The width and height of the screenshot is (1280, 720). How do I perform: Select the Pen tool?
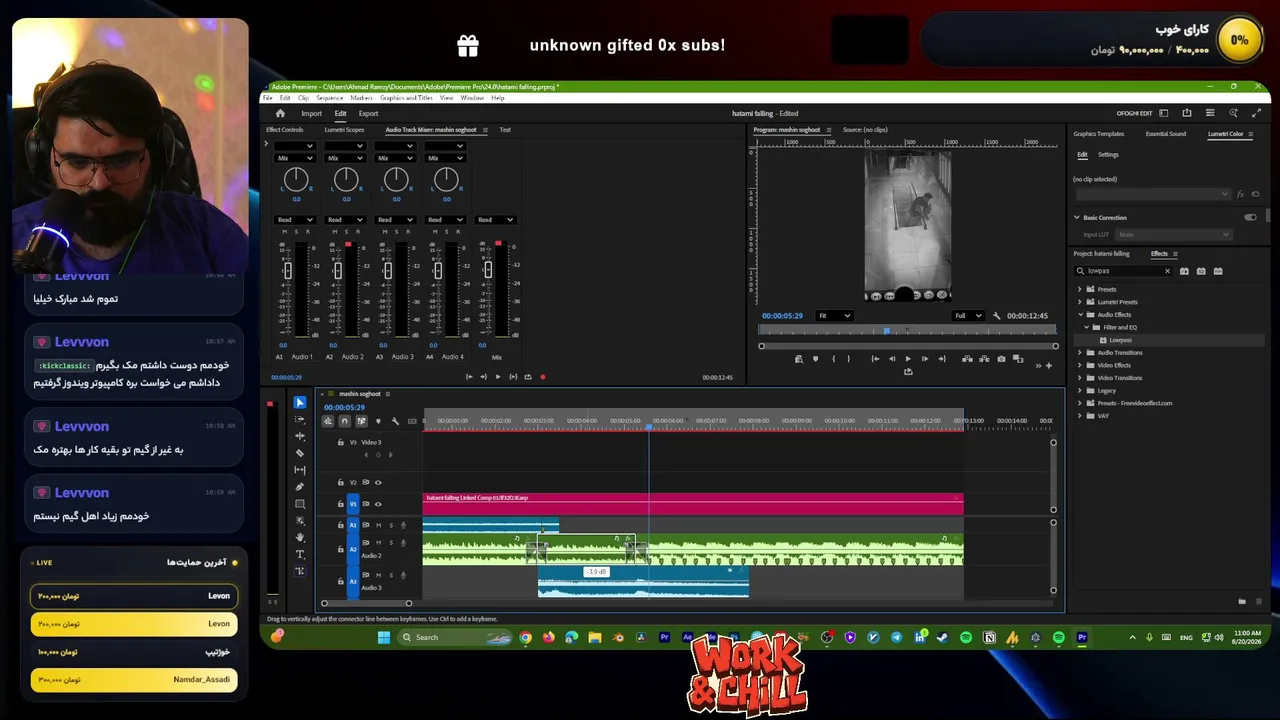tap(300, 487)
